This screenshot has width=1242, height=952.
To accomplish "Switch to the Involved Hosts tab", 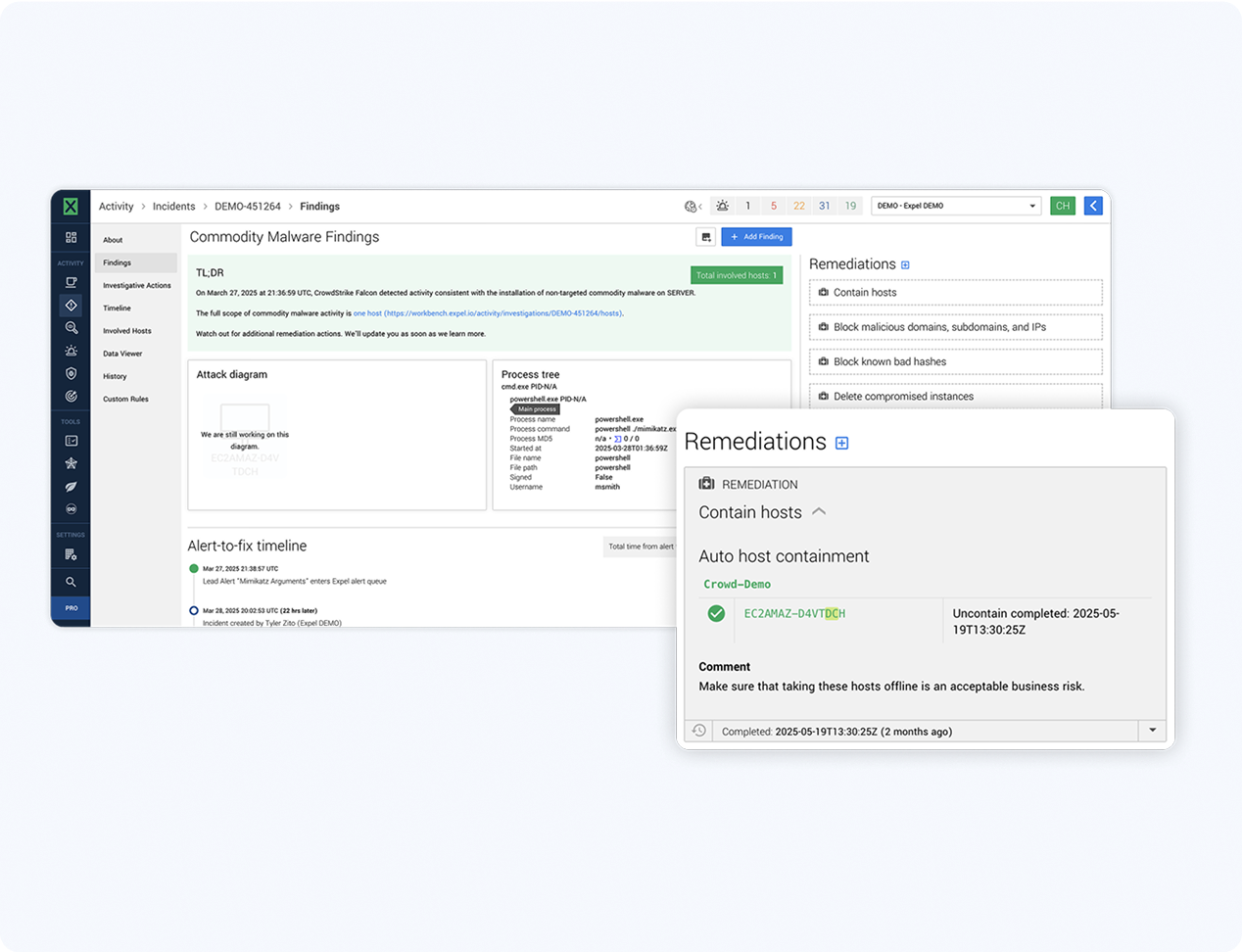I will pyautogui.click(x=127, y=331).
